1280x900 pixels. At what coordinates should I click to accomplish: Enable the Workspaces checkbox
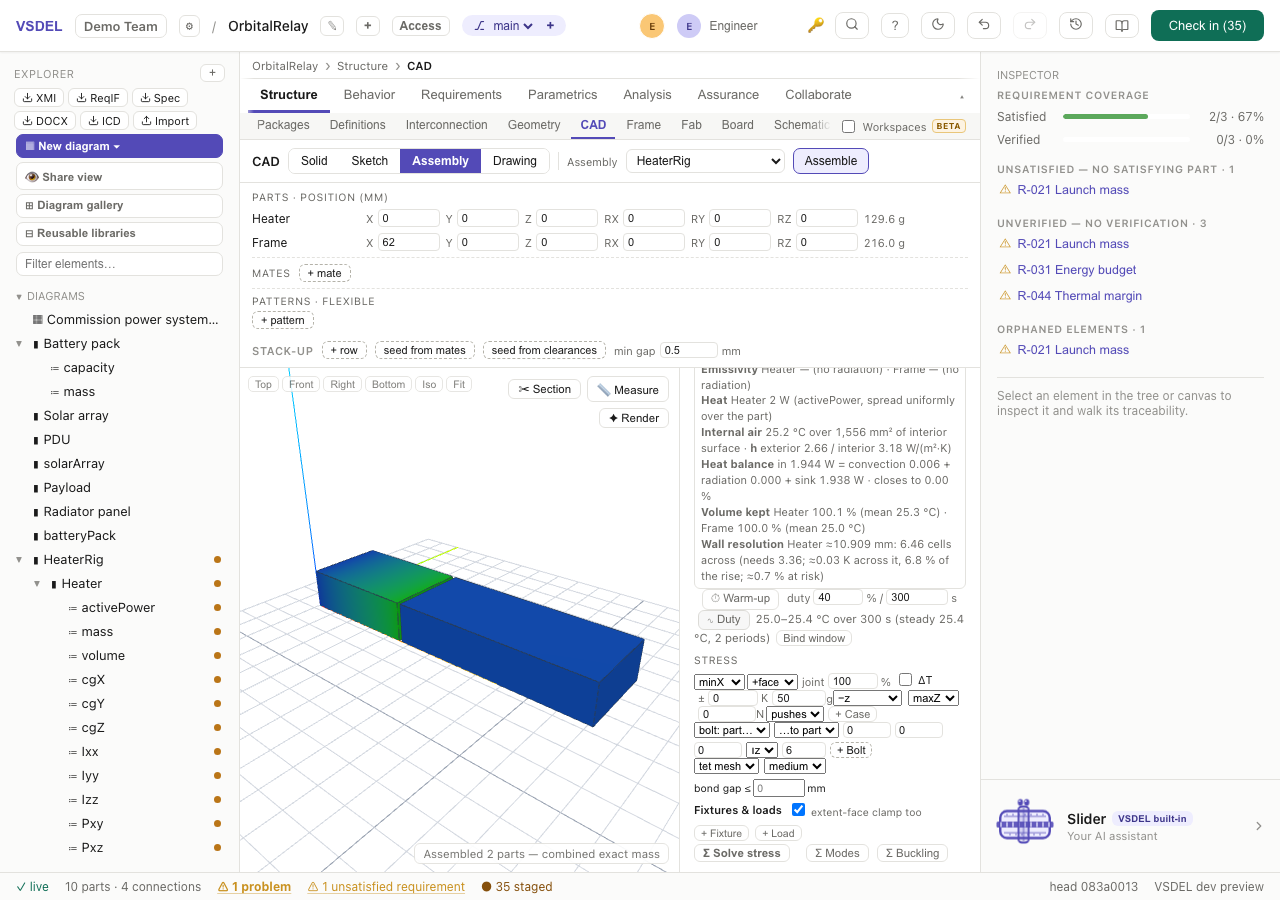(x=849, y=127)
